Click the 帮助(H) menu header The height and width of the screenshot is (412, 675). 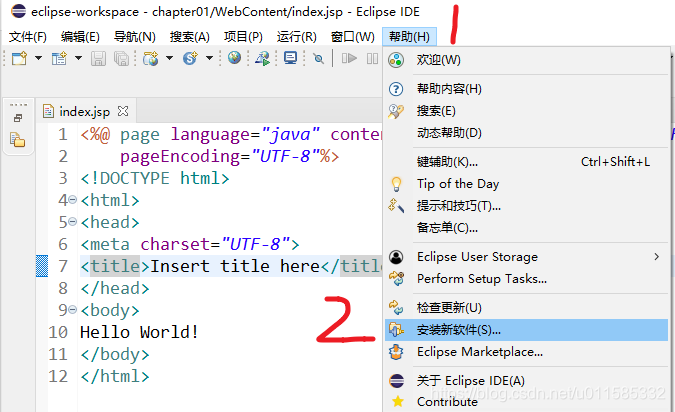[409, 37]
